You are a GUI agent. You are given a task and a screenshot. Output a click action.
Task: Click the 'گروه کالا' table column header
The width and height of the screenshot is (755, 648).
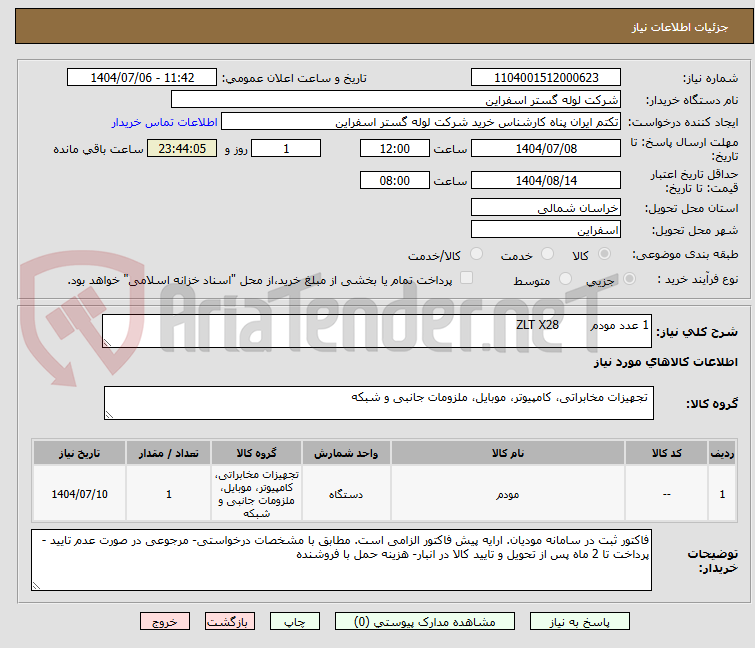coord(257,453)
